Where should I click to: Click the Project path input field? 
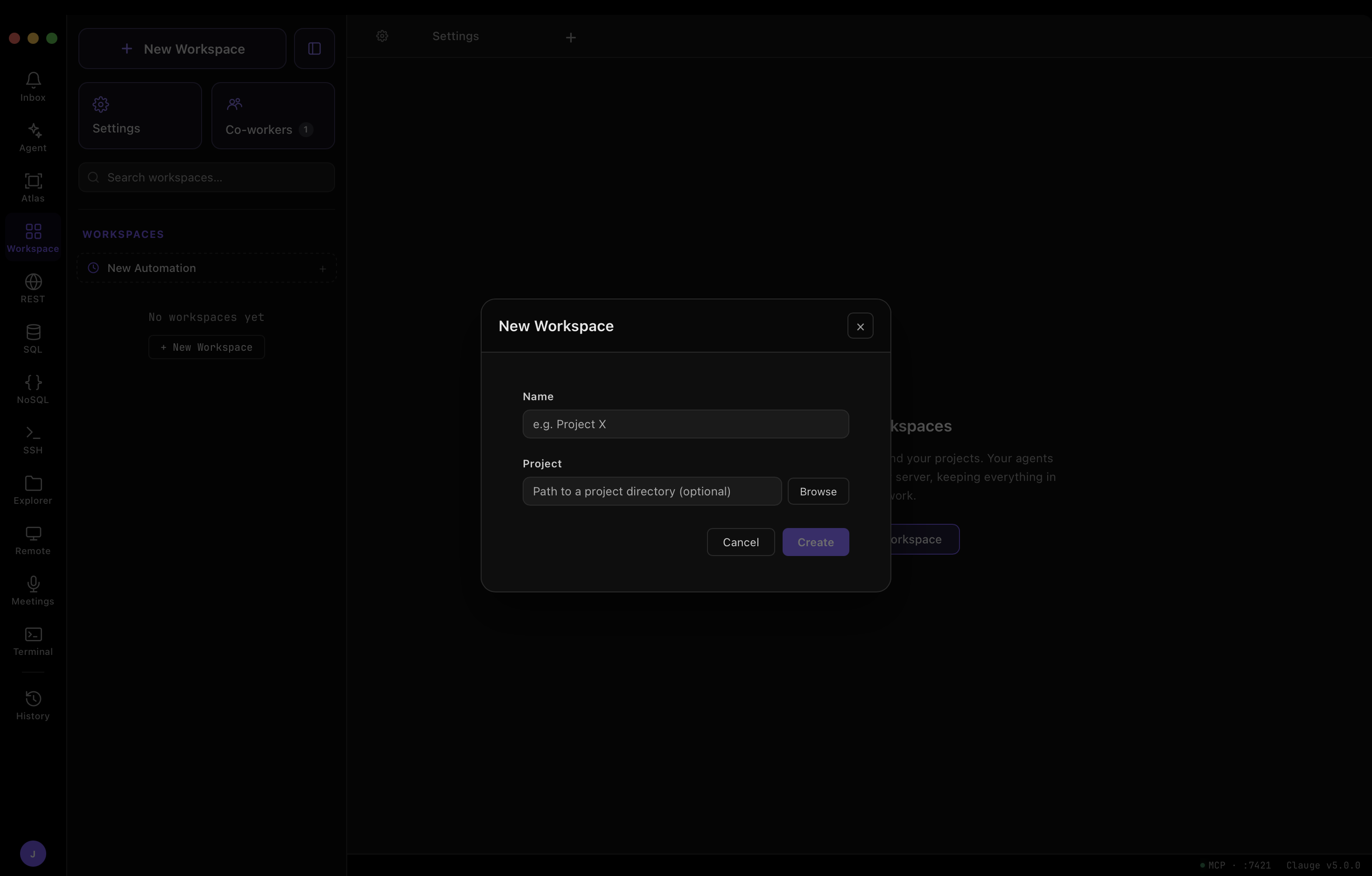(652, 491)
